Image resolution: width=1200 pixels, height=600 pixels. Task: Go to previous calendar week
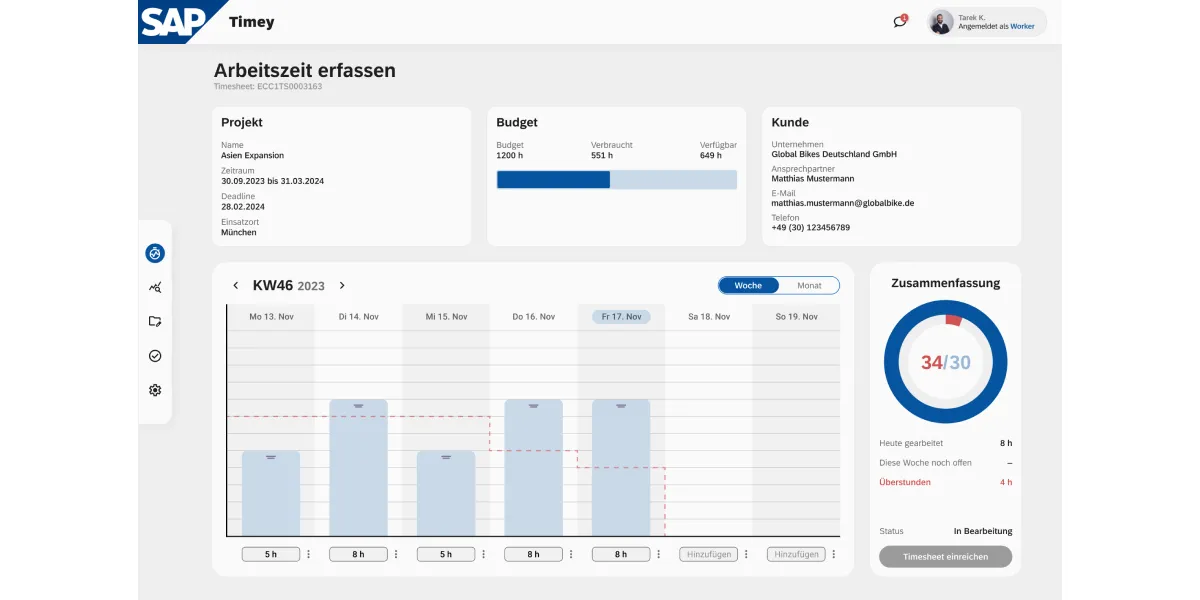click(236, 286)
